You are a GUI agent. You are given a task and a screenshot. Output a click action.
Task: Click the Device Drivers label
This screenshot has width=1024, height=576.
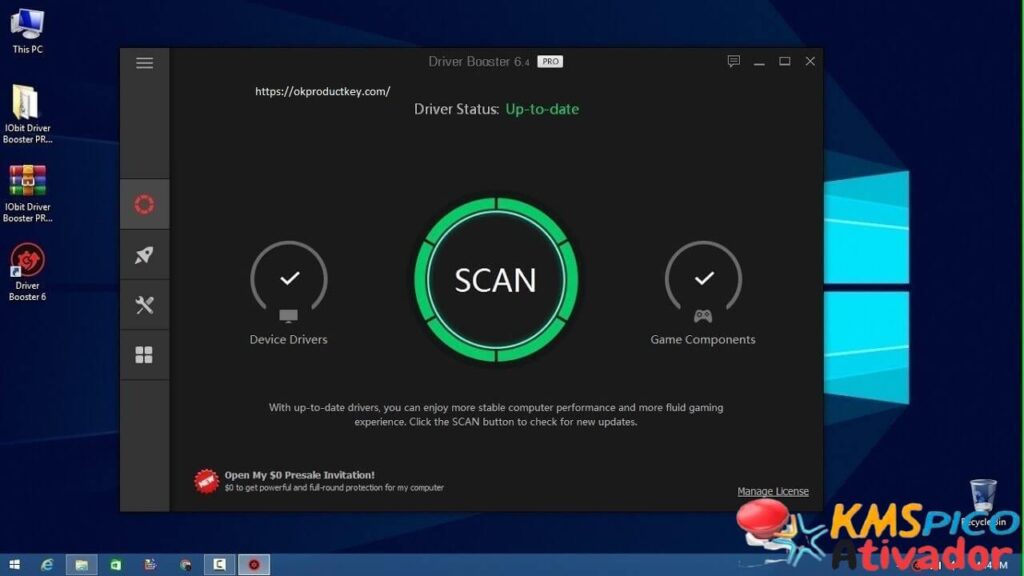289,340
